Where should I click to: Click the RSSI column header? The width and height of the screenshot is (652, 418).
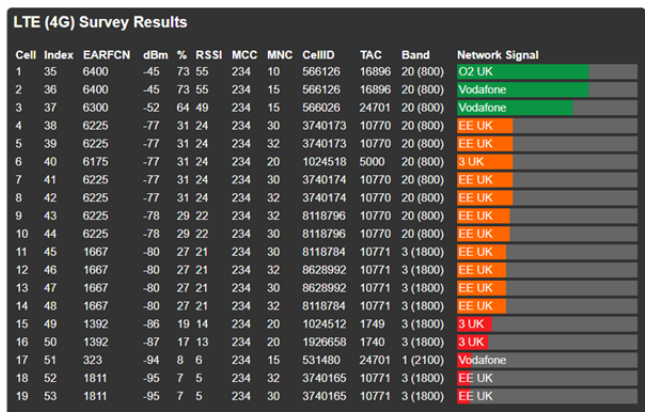coord(209,55)
